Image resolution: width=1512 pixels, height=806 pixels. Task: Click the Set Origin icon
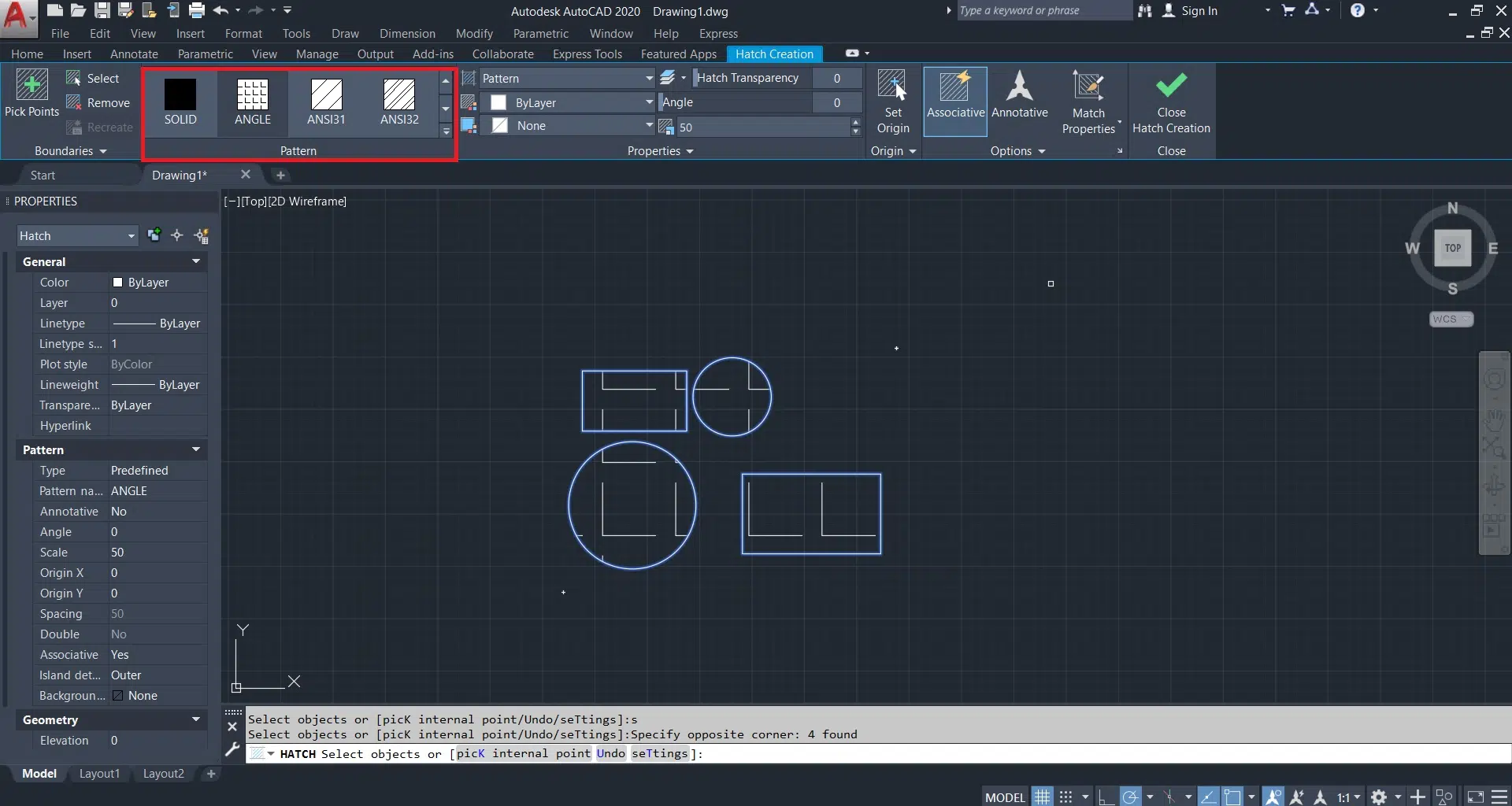tap(892, 85)
